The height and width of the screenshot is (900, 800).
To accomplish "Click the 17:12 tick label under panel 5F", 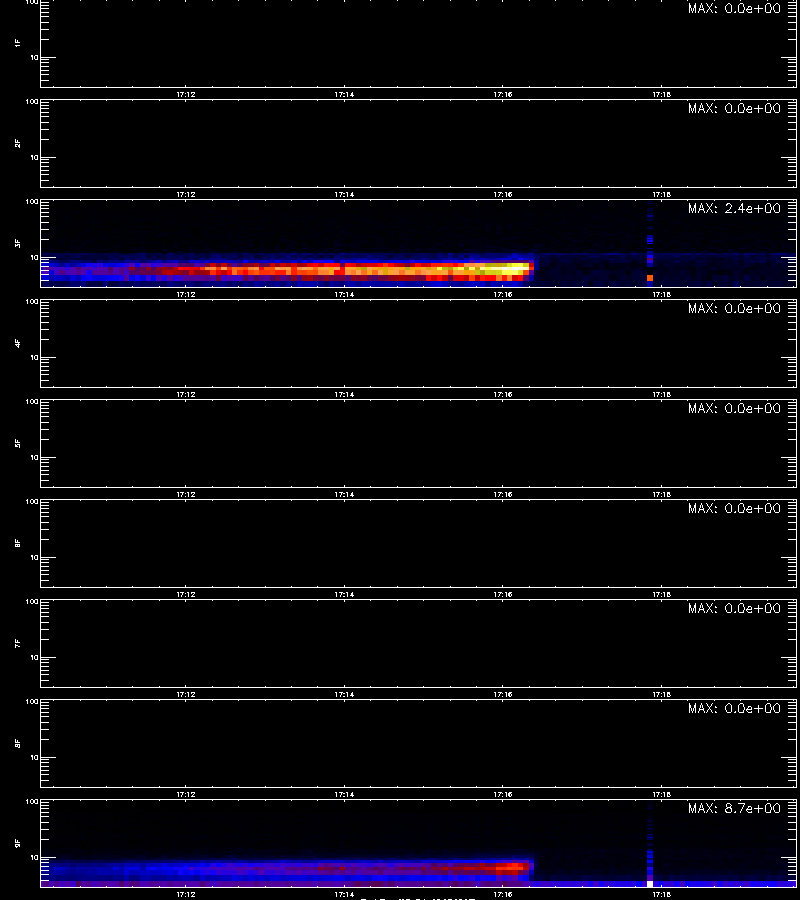I will click(x=185, y=494).
